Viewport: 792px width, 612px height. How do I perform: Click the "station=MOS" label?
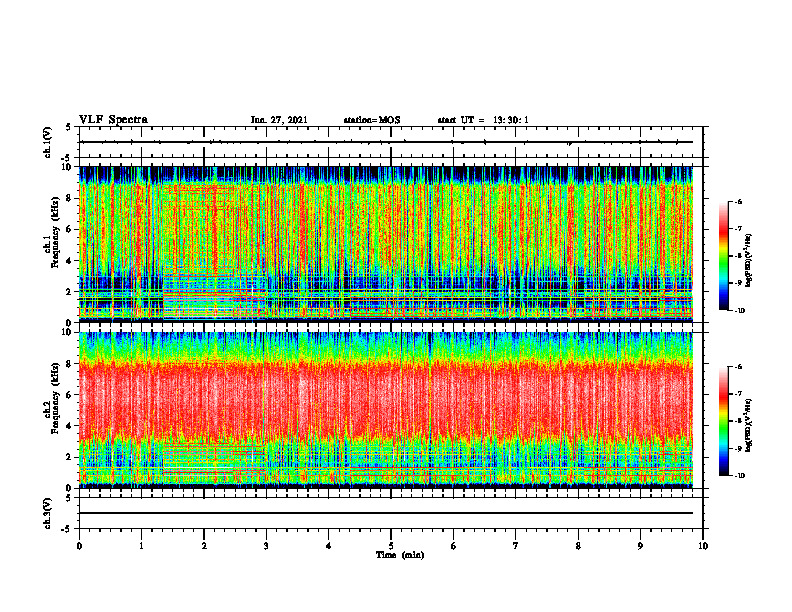pos(372,120)
